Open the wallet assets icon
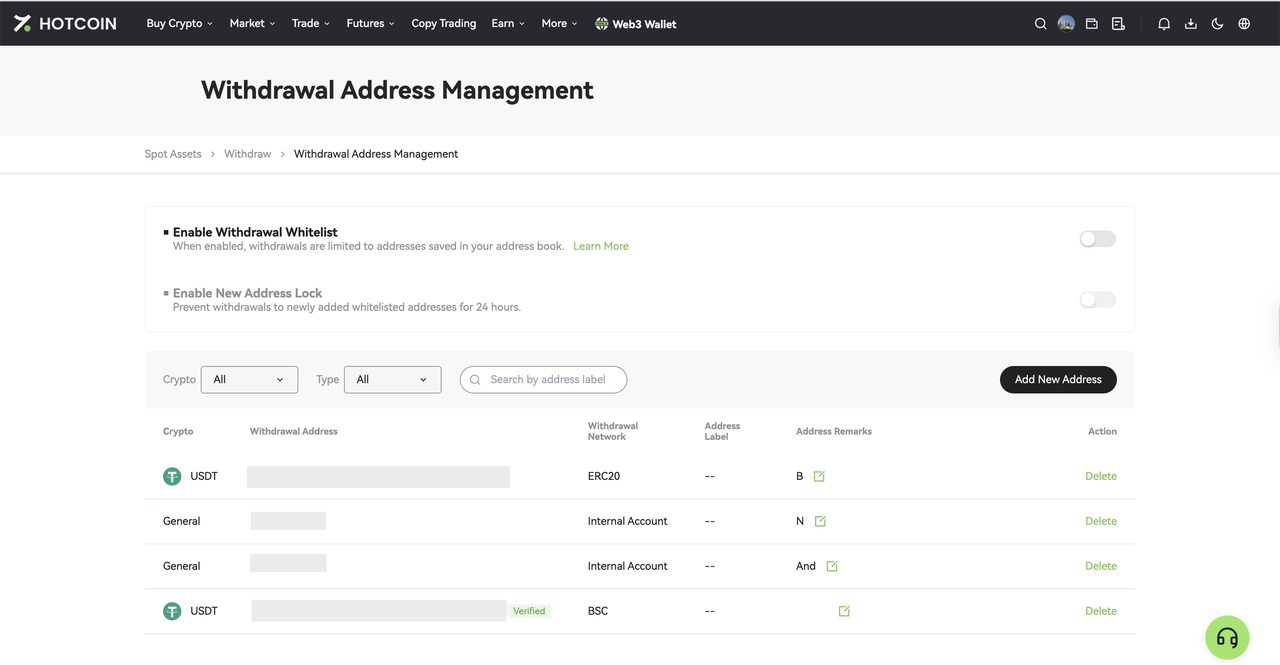Image resolution: width=1280 pixels, height=665 pixels. pos(1092,24)
